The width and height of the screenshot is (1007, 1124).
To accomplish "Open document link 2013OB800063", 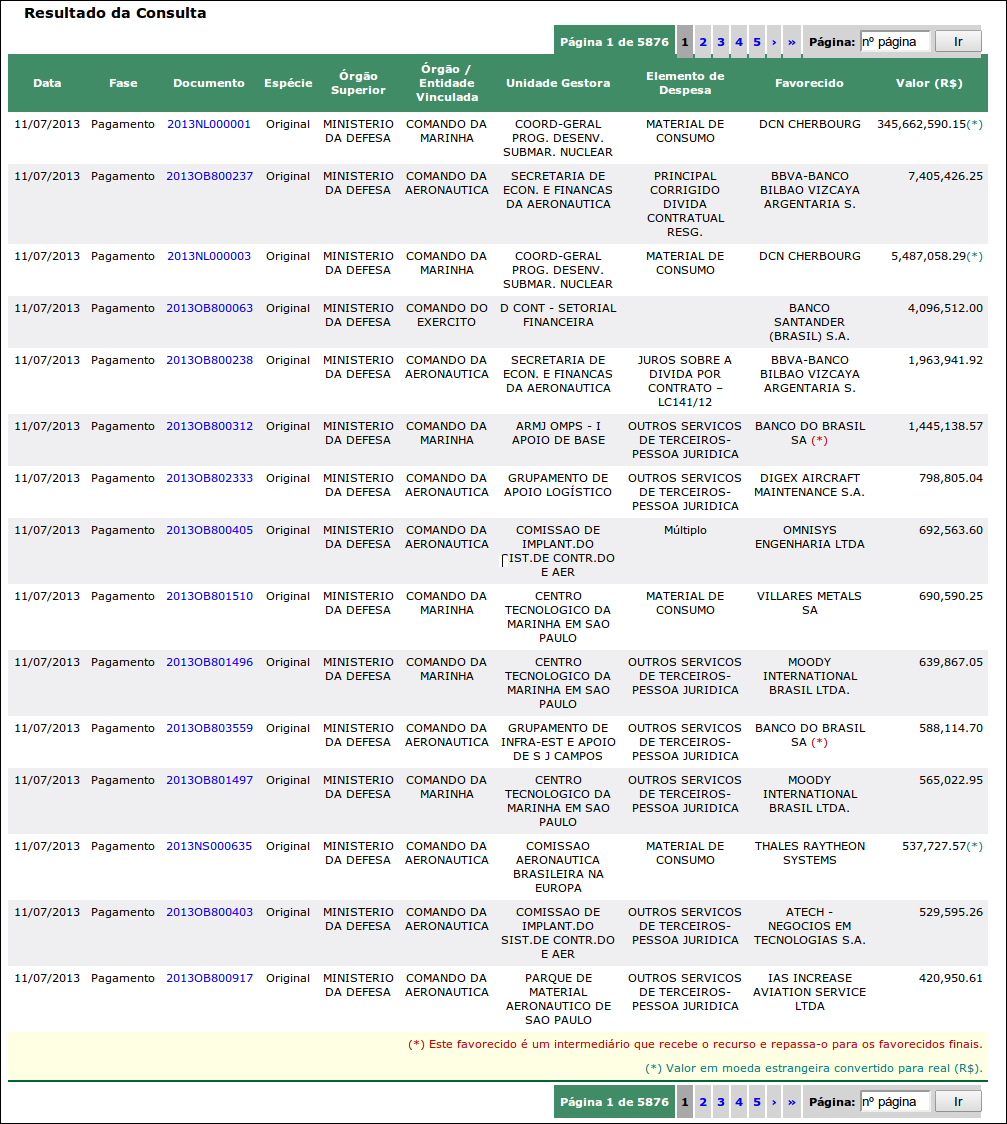I will (x=209, y=308).
